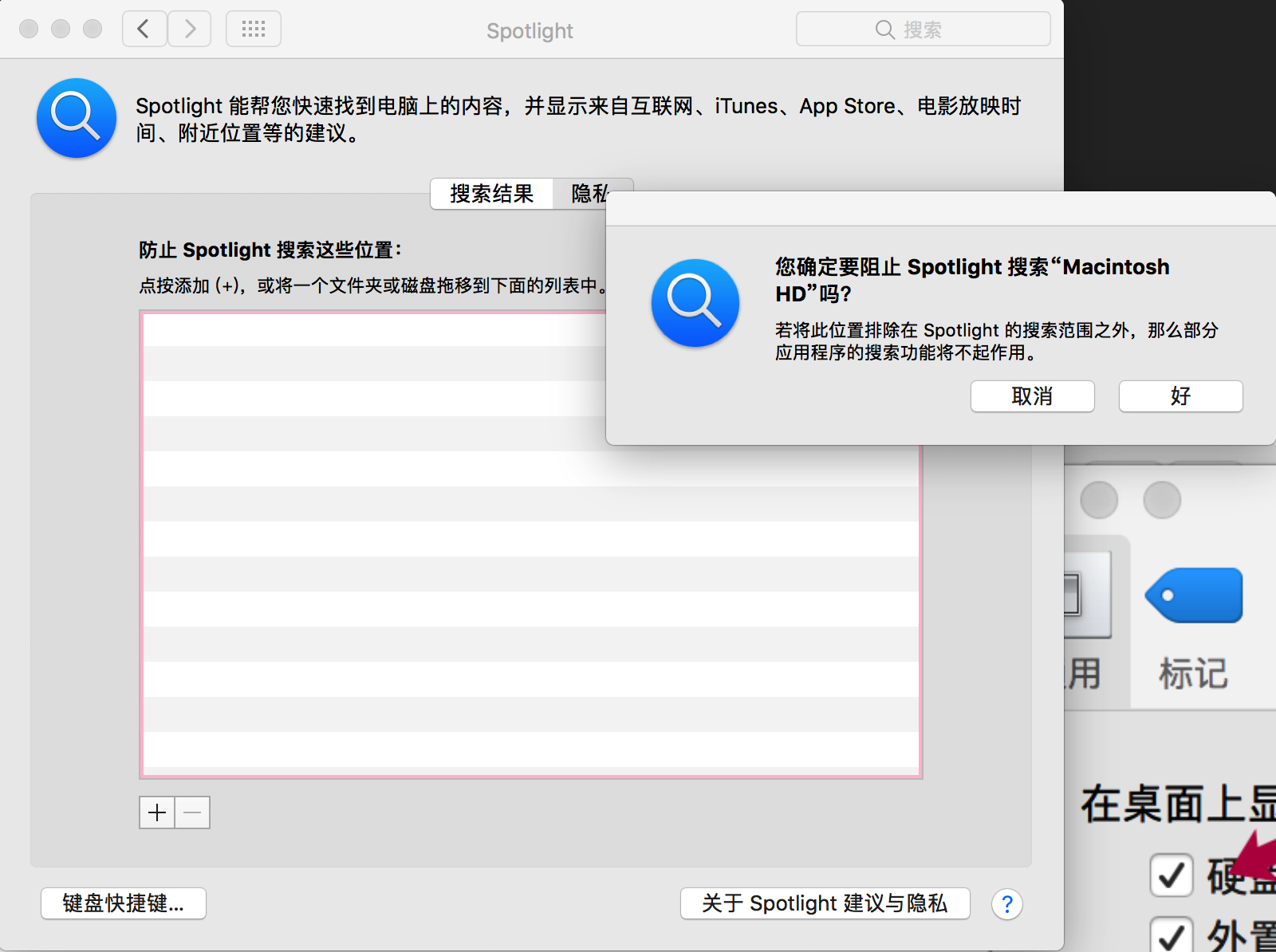1276x952 pixels.
Task: Close the Spotlight preferences window
Action: point(29,30)
